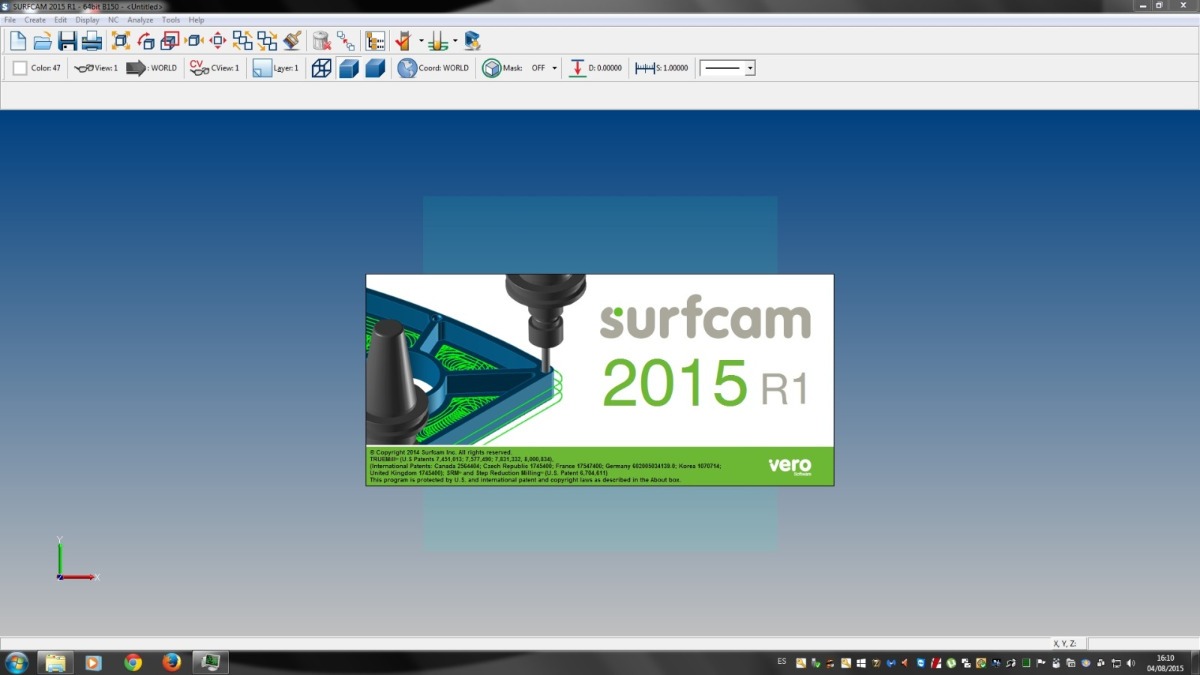Open color picker showing Color: 47
The width and height of the screenshot is (1200, 675).
pyautogui.click(x=37, y=68)
